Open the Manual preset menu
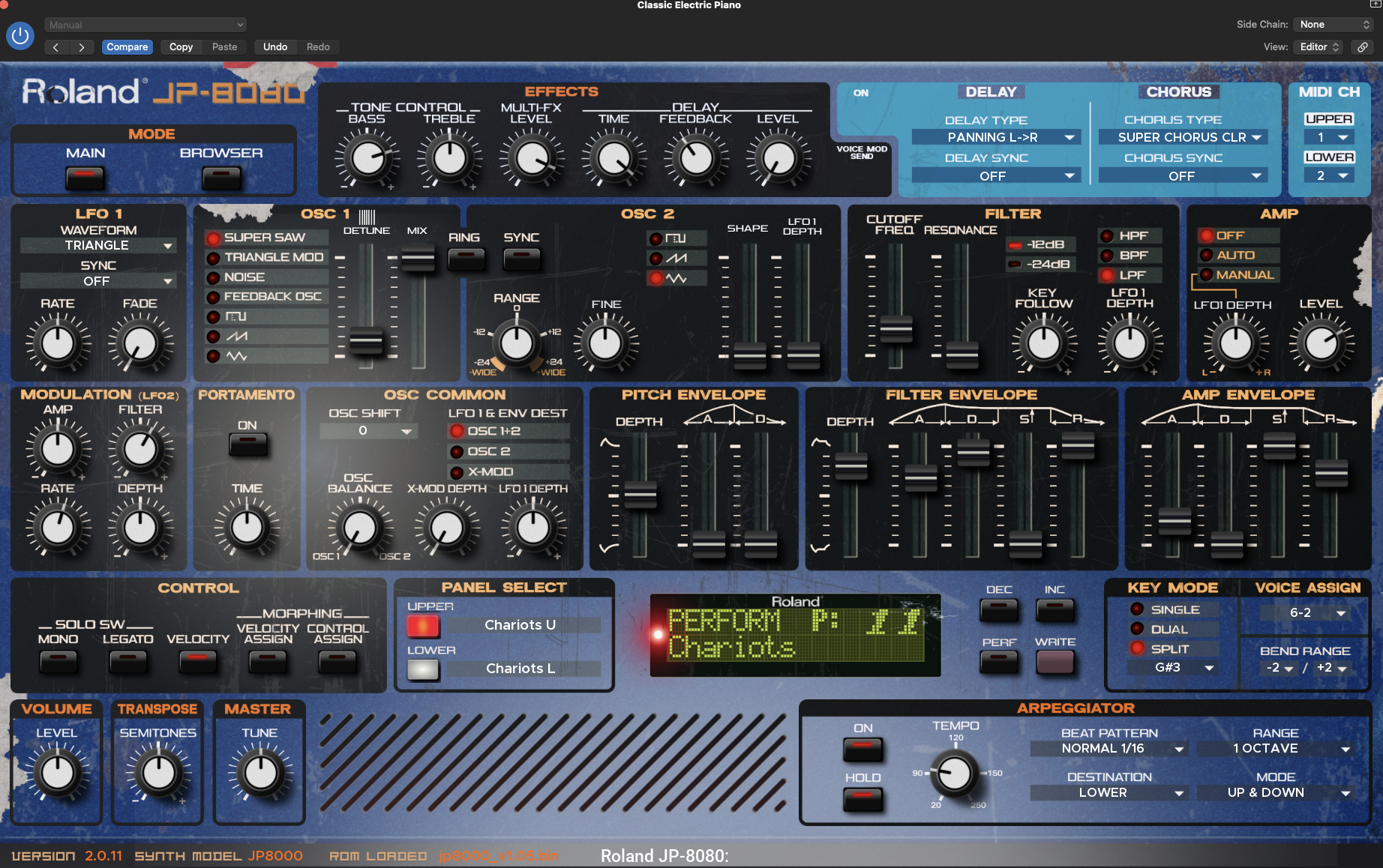Screen dimensions: 1383x868 click(x=145, y=25)
